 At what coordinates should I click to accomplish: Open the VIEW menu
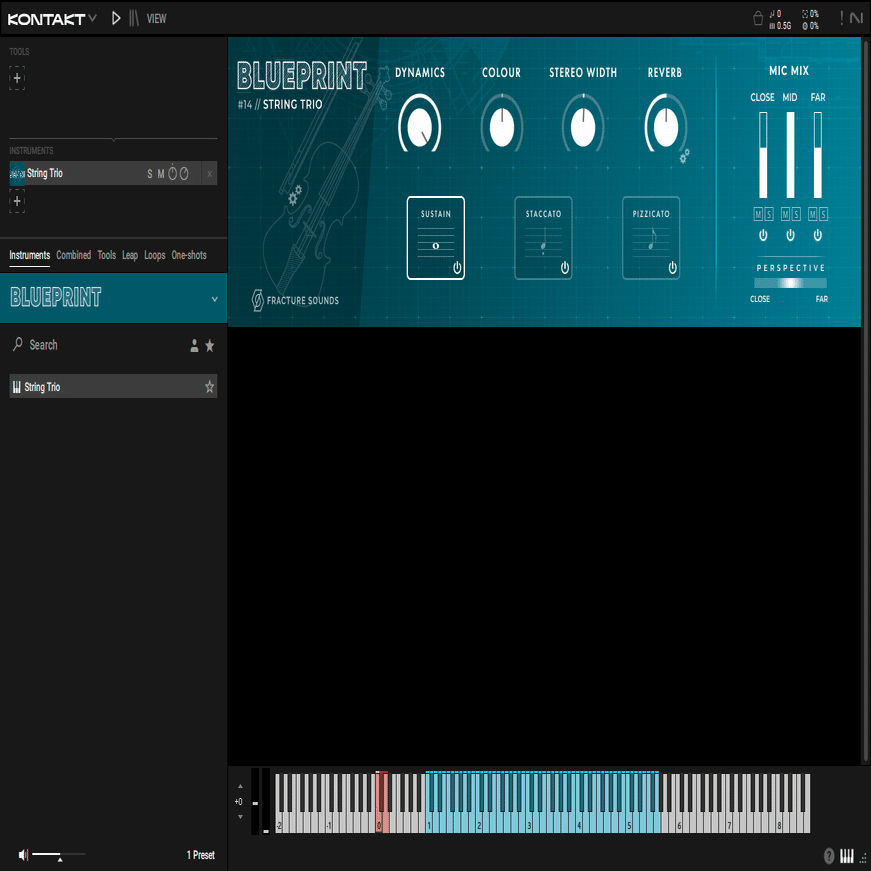tap(156, 19)
